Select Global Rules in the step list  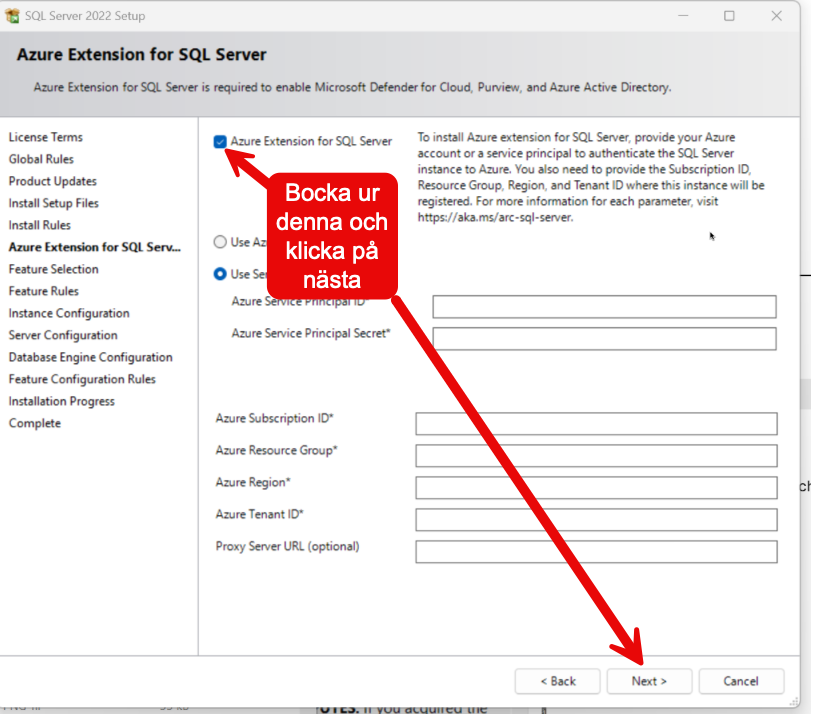41,159
